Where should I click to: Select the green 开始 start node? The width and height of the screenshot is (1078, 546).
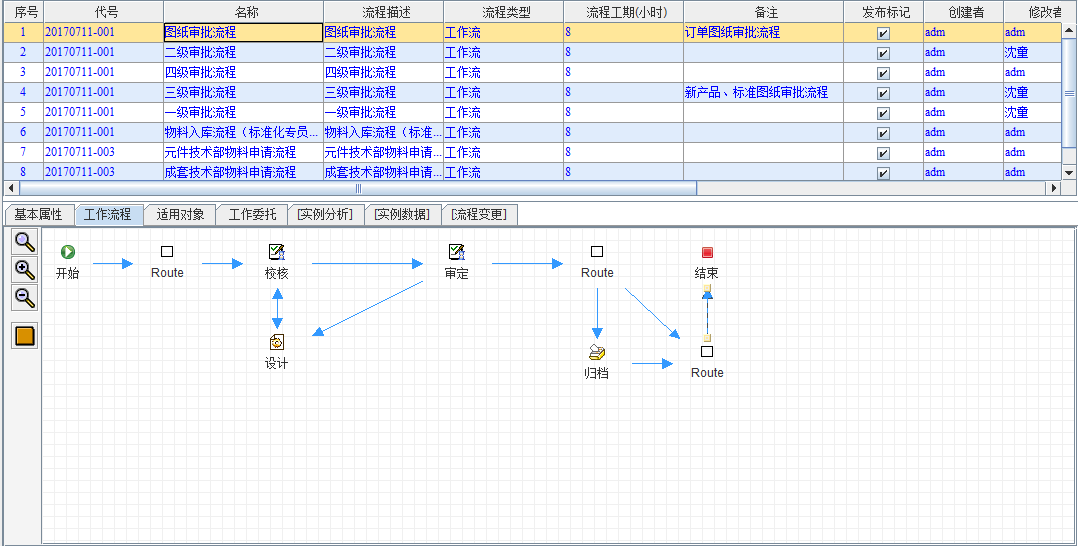(68, 252)
